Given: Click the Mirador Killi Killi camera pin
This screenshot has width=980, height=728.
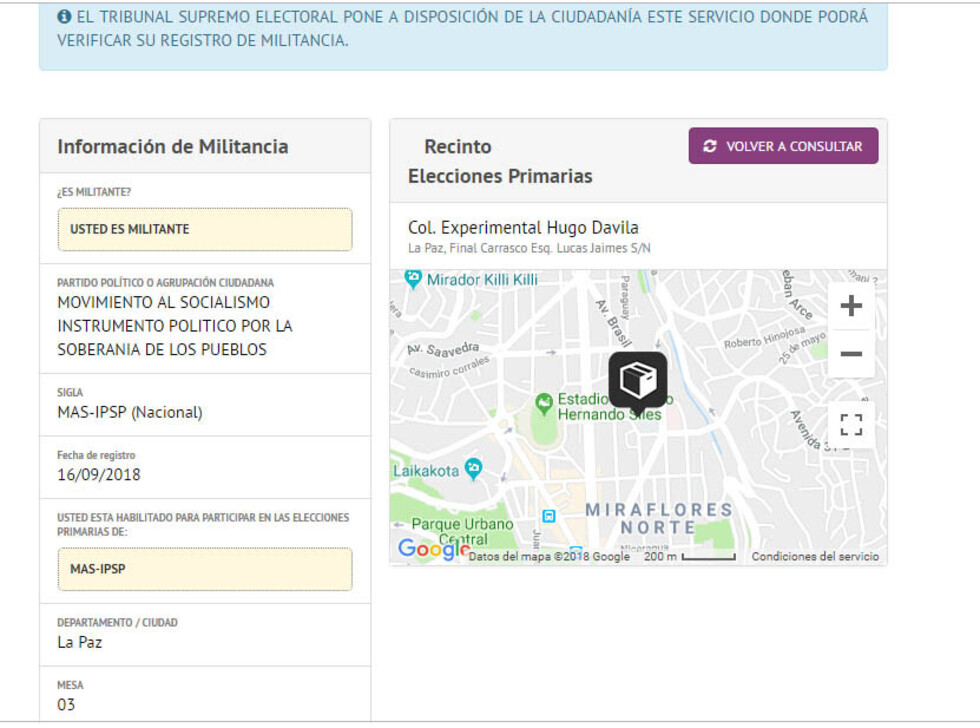Looking at the screenshot, I should pyautogui.click(x=412, y=279).
